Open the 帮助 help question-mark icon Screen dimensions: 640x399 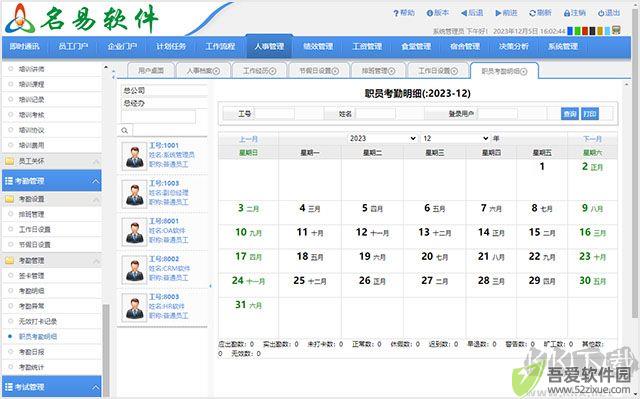pos(396,13)
